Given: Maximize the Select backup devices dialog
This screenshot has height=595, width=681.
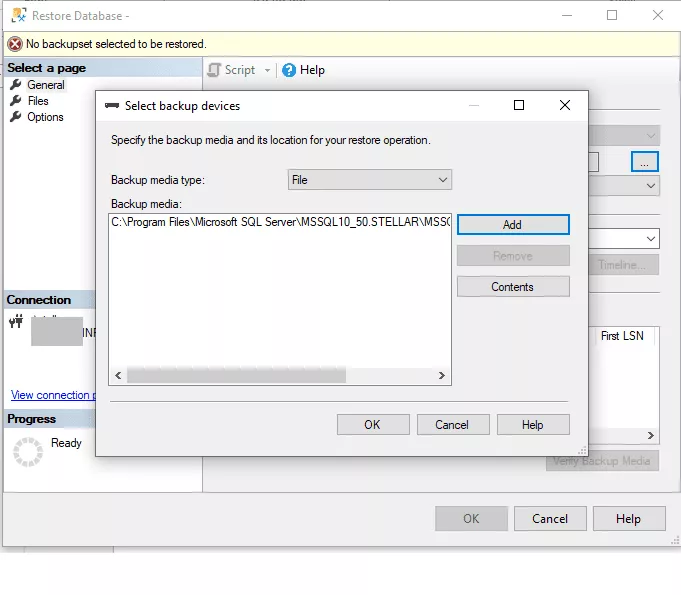Looking at the screenshot, I should [x=519, y=106].
